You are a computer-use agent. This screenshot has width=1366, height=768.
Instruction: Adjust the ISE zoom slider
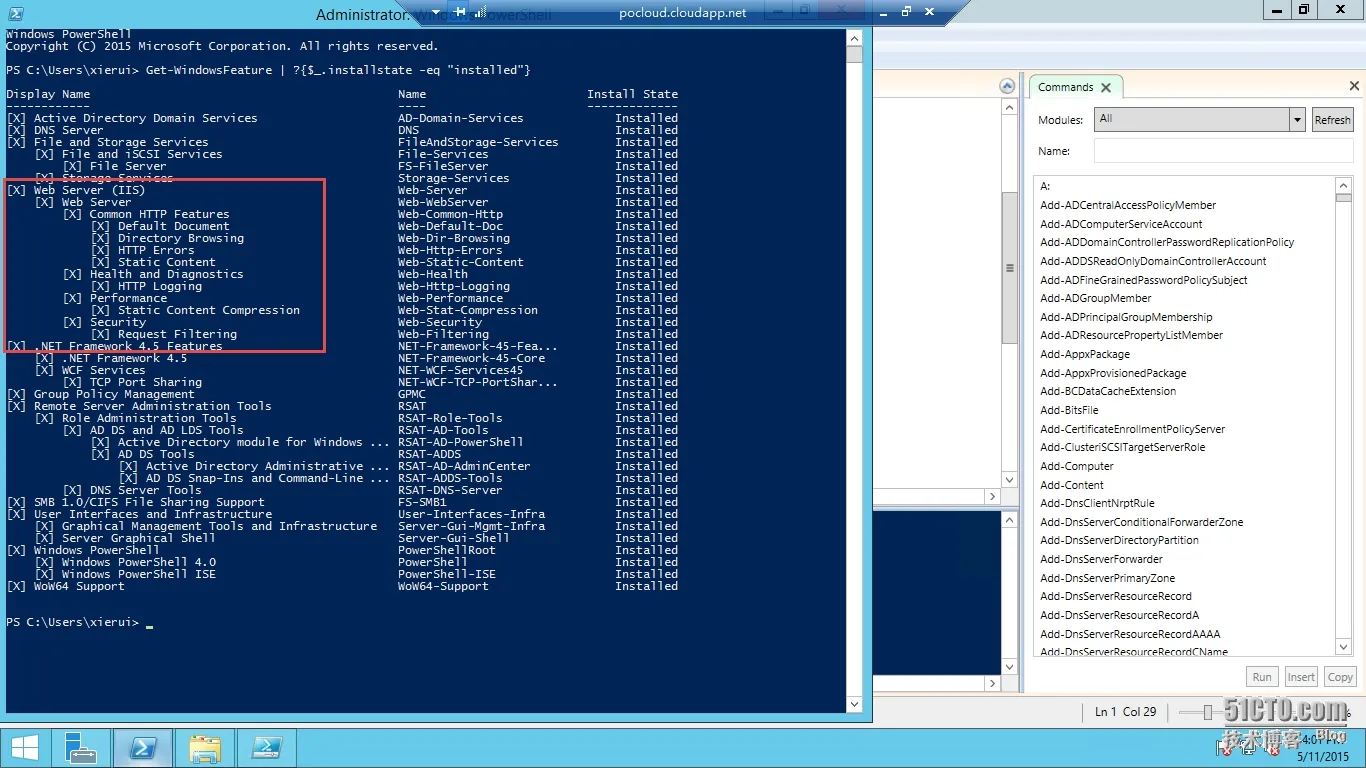pyautogui.click(x=1207, y=712)
